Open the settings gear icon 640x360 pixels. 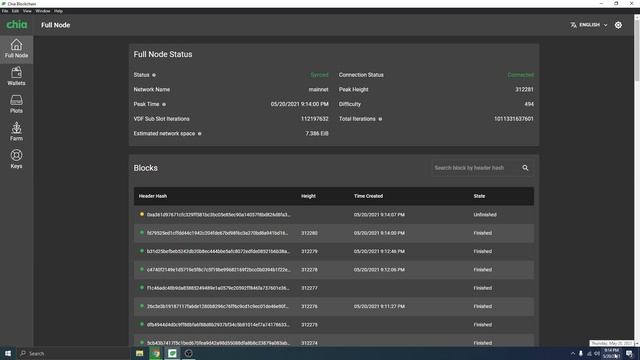pyautogui.click(x=618, y=25)
